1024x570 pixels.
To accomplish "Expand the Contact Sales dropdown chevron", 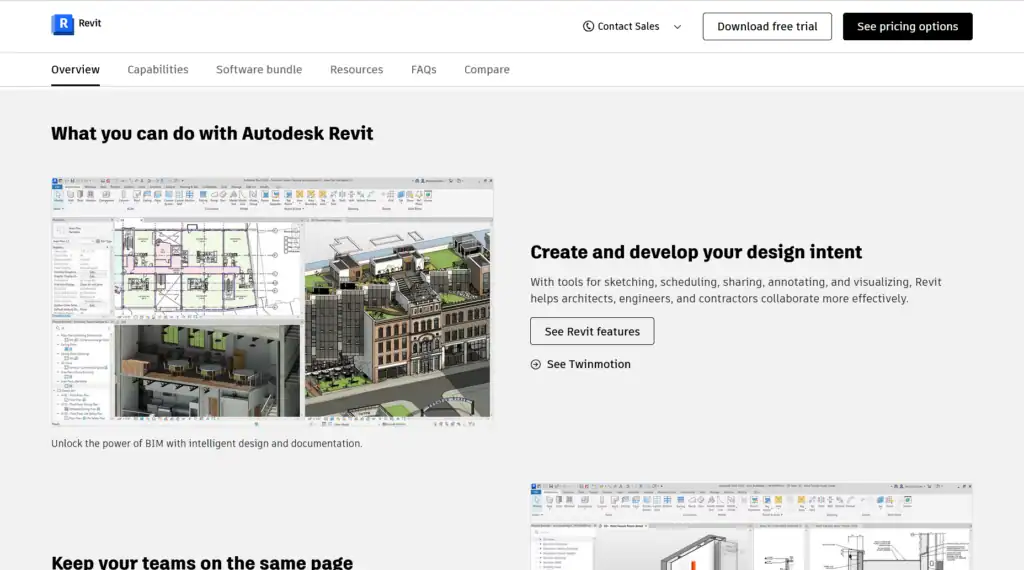I will (x=677, y=27).
